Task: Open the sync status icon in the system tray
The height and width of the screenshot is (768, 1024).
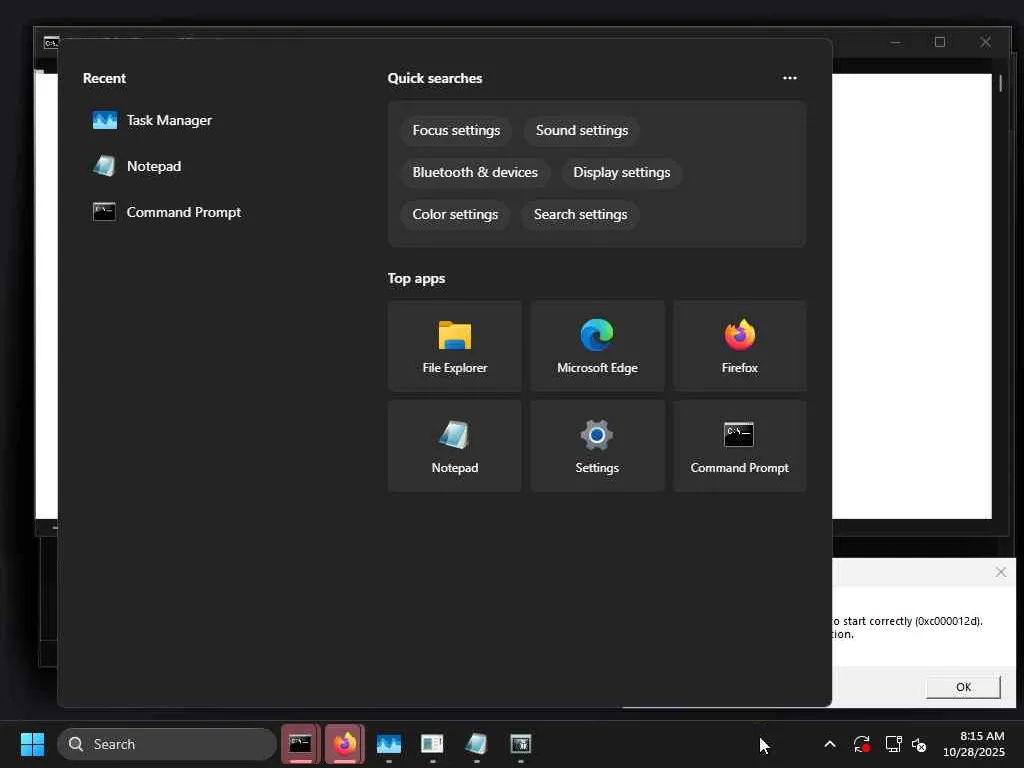Action: coord(861,744)
